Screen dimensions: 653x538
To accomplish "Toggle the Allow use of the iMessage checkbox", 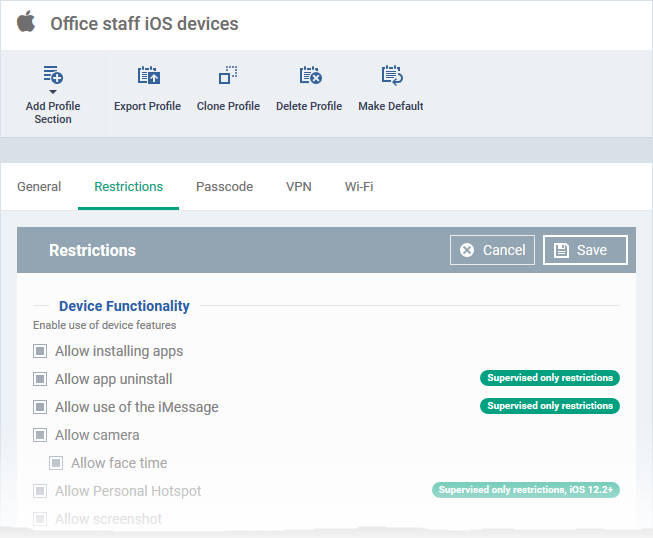I will tap(40, 407).
